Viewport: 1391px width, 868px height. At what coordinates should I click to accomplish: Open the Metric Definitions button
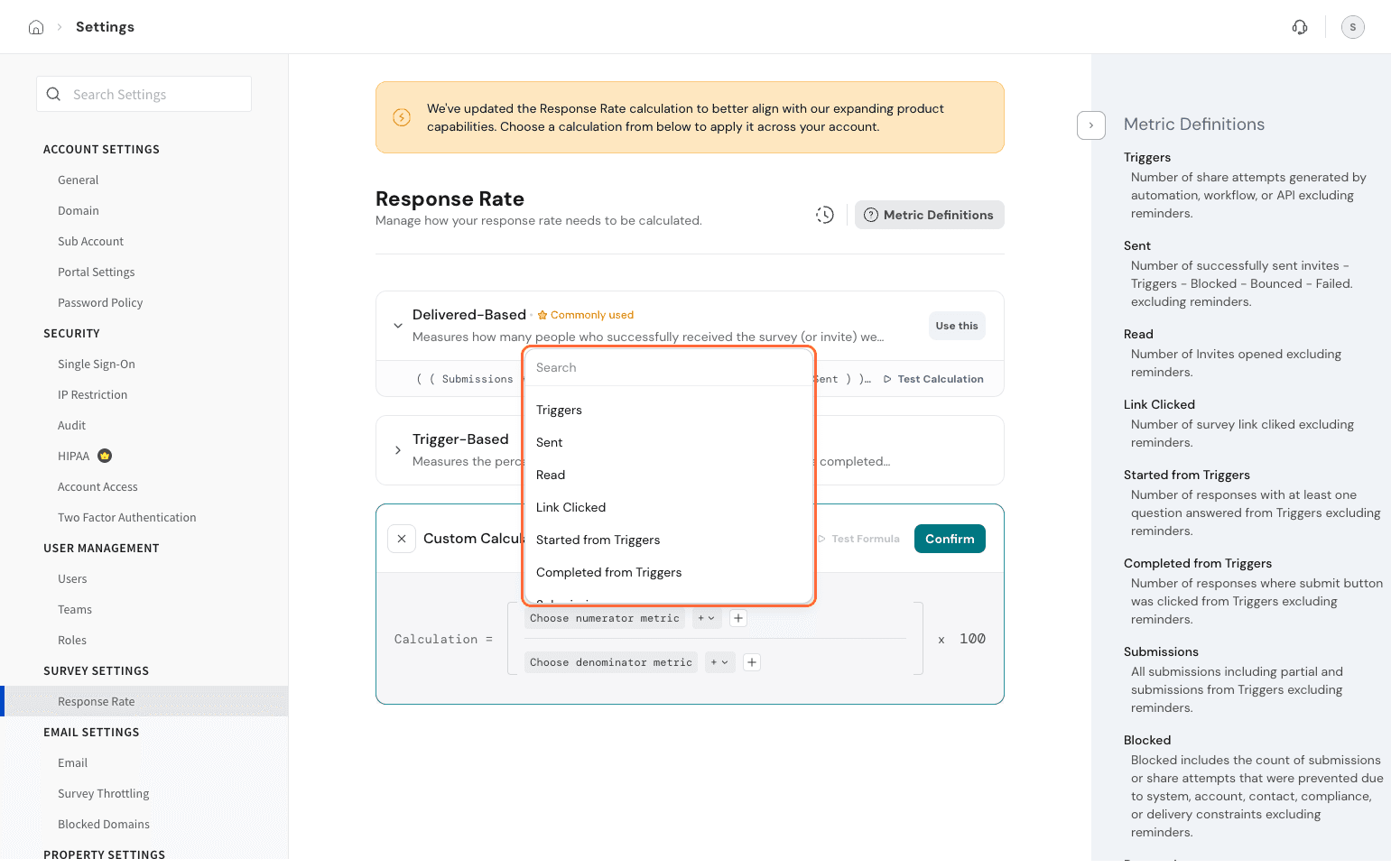click(x=929, y=215)
